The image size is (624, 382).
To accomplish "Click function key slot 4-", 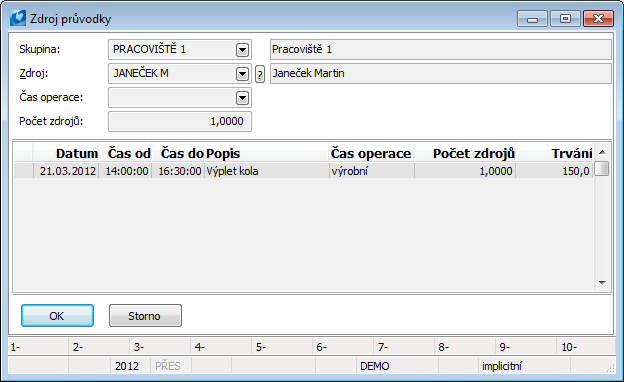I will coord(221,347).
